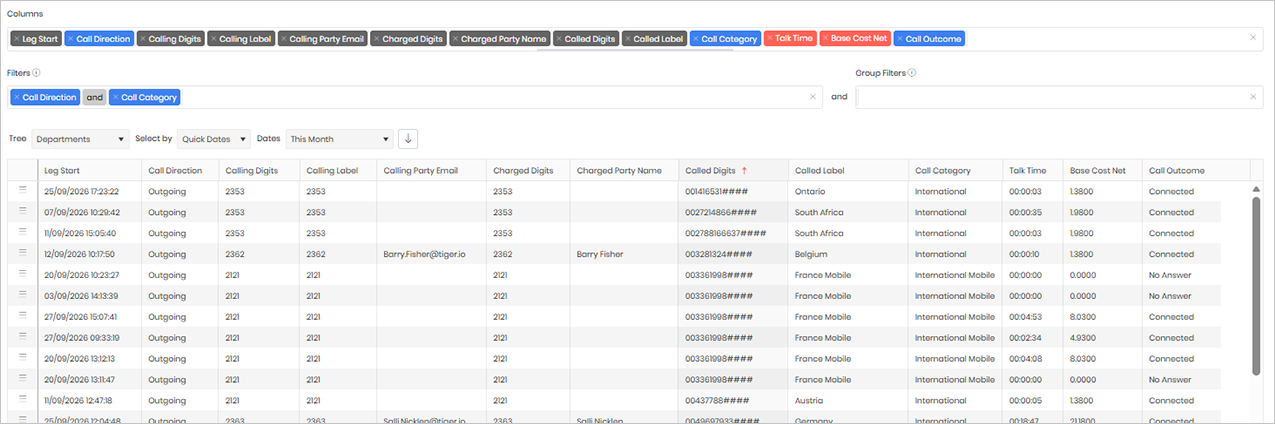
Task: Open row menu for 11/09/2026 15:05:40
Action: pos(22,233)
